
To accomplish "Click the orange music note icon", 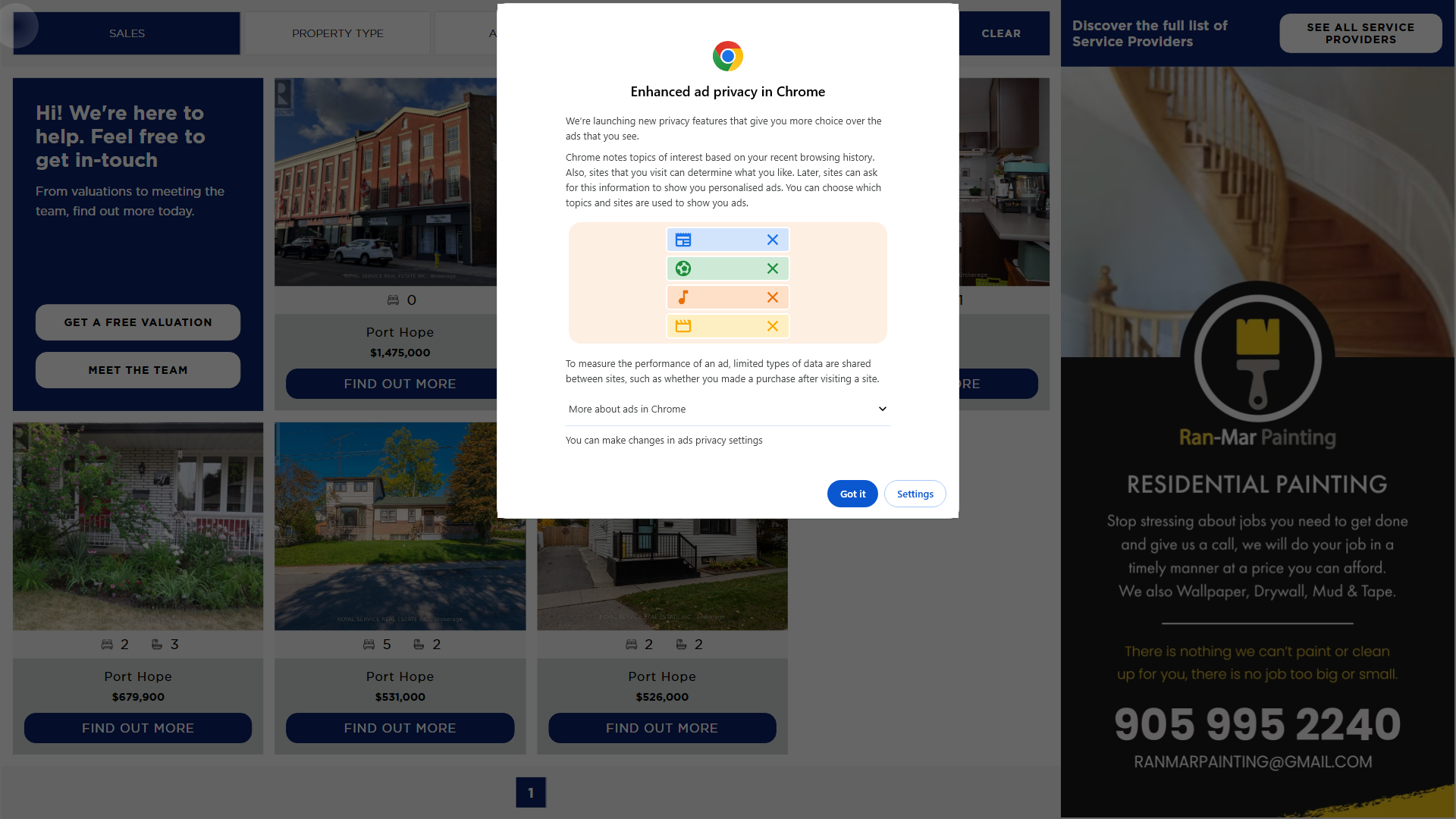I will 683,297.
